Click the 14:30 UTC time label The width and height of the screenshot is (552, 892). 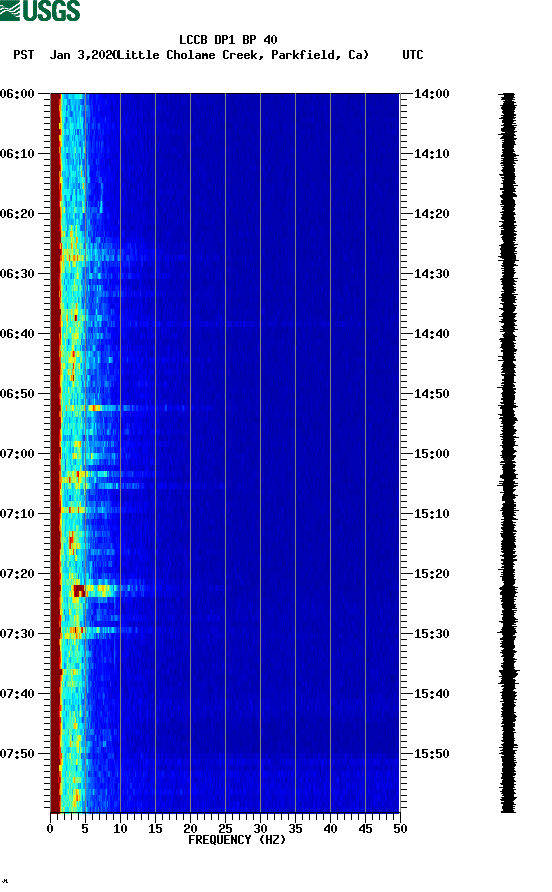(x=431, y=274)
